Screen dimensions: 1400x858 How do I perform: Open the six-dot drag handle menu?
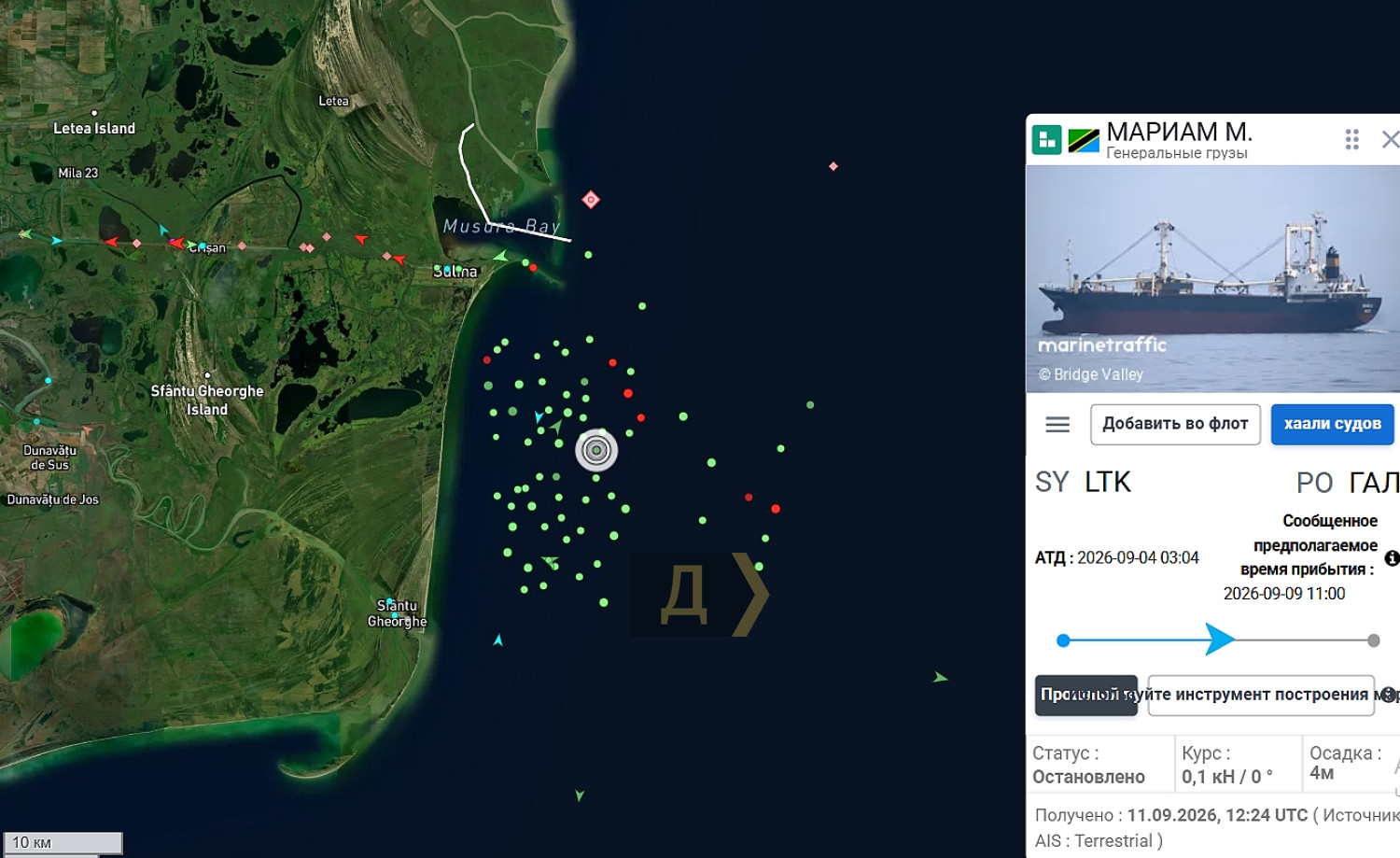(1351, 140)
